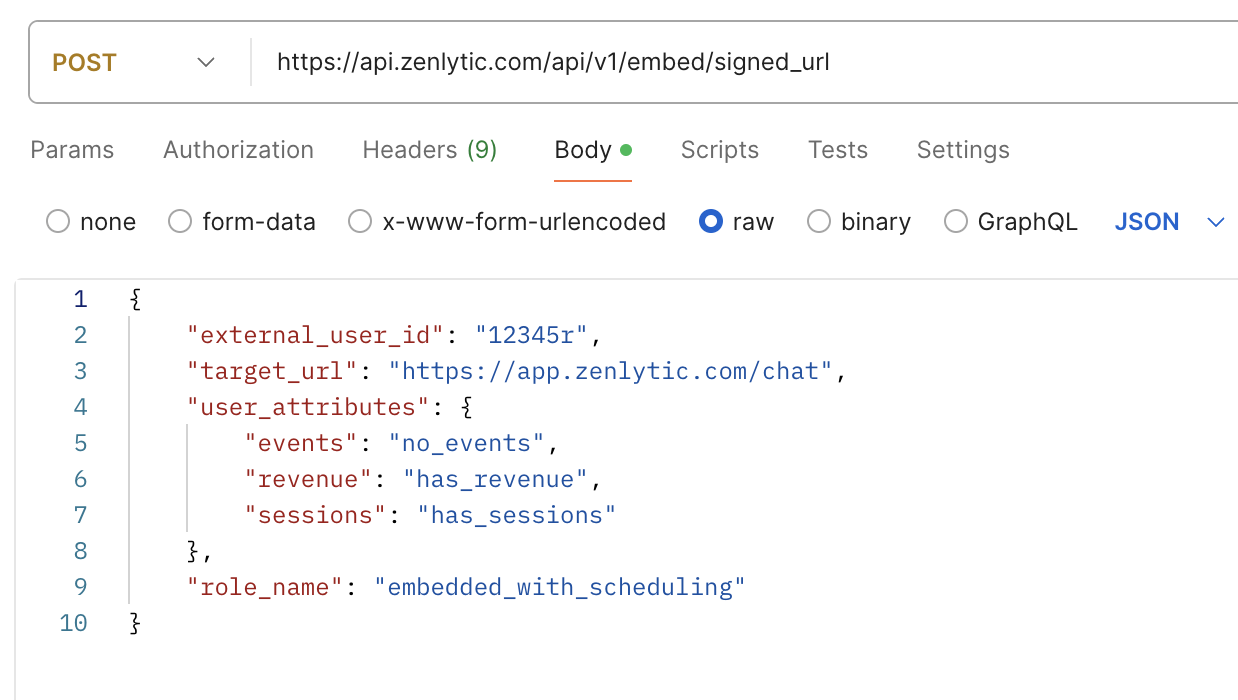The image size is (1238, 700).
Task: Click the closing brace on line 10
Action: tap(136, 623)
